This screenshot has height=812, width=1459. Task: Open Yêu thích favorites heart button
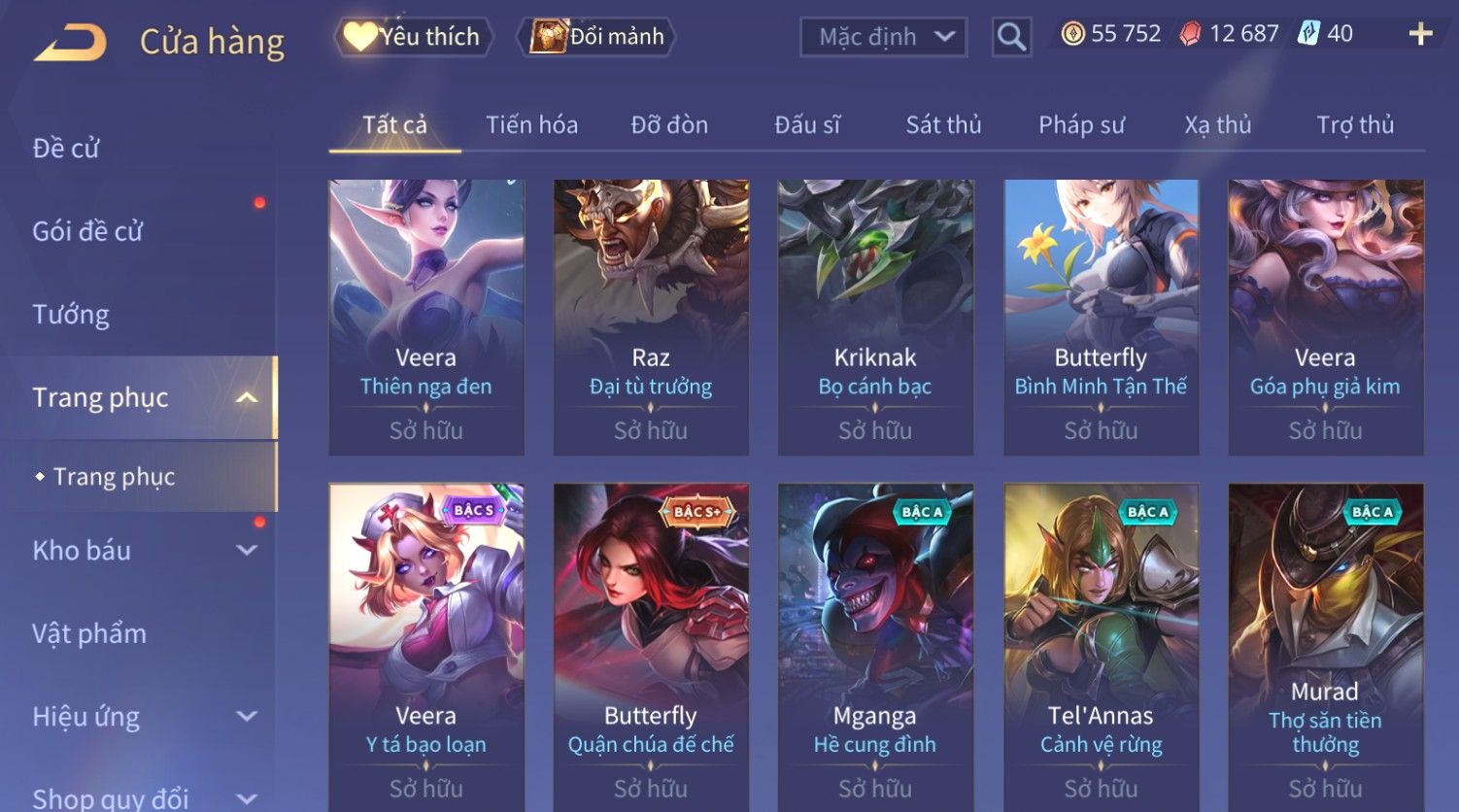point(414,37)
